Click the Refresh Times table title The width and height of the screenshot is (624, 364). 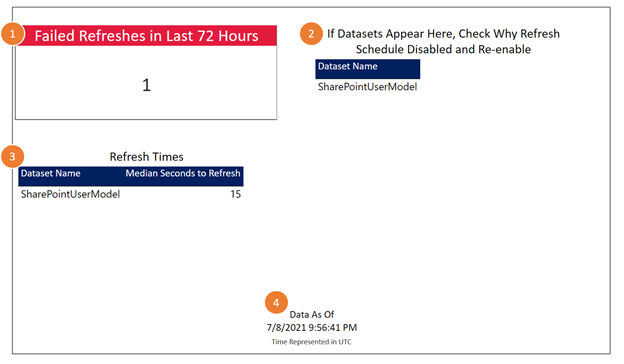pyautogui.click(x=146, y=157)
